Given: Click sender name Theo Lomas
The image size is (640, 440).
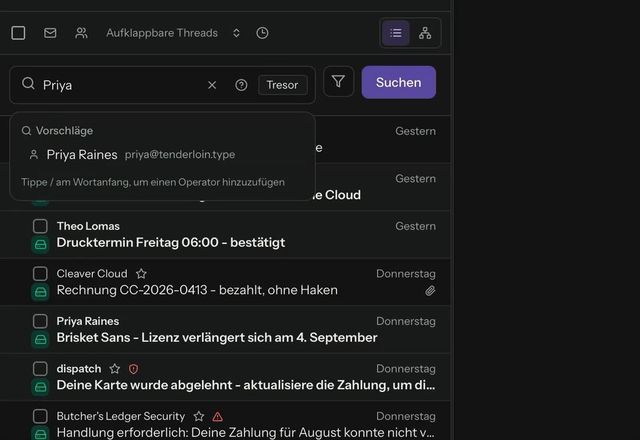Looking at the screenshot, I should coord(88,226).
